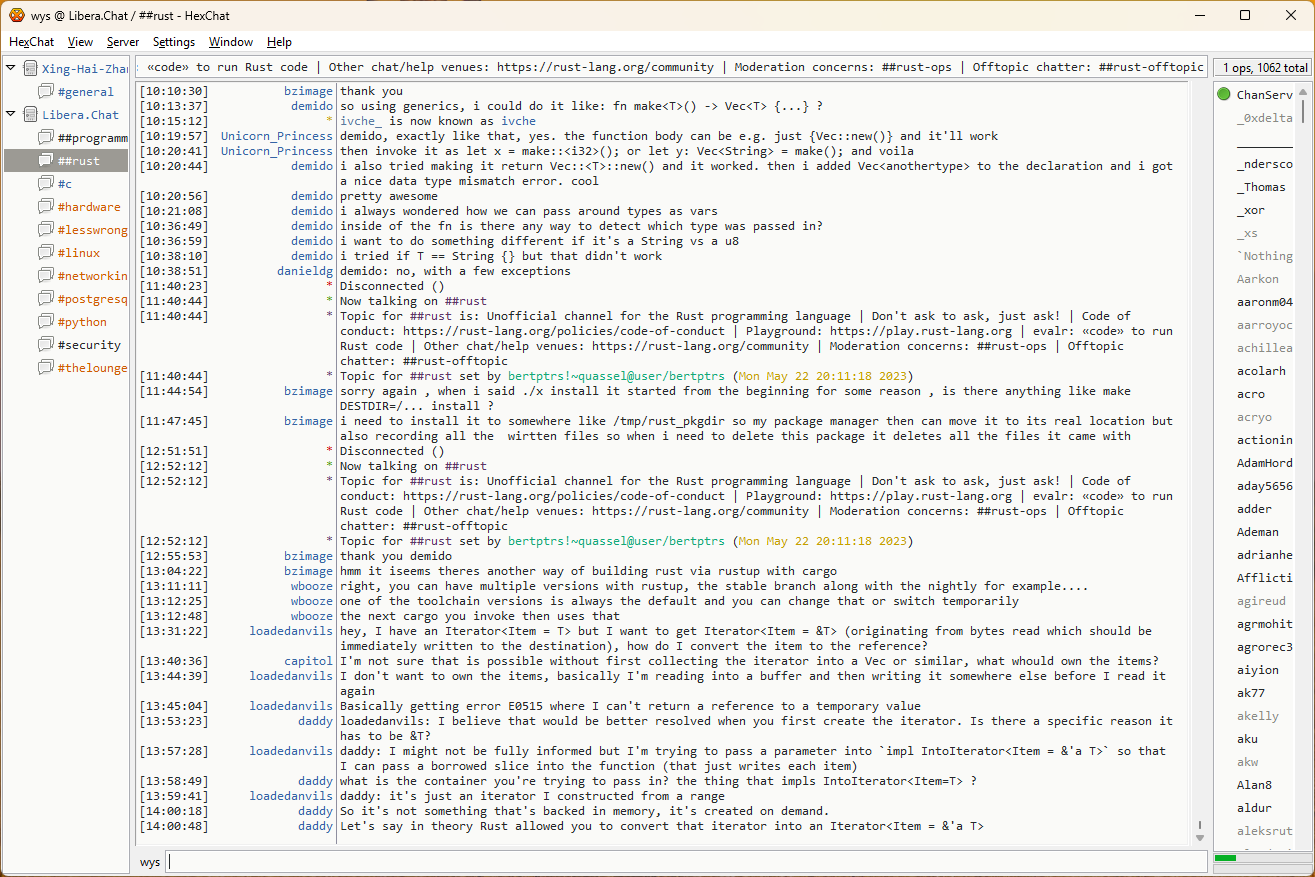Click the '1 ops, 1062 total' button
1315x877 pixels.
(x=1262, y=68)
